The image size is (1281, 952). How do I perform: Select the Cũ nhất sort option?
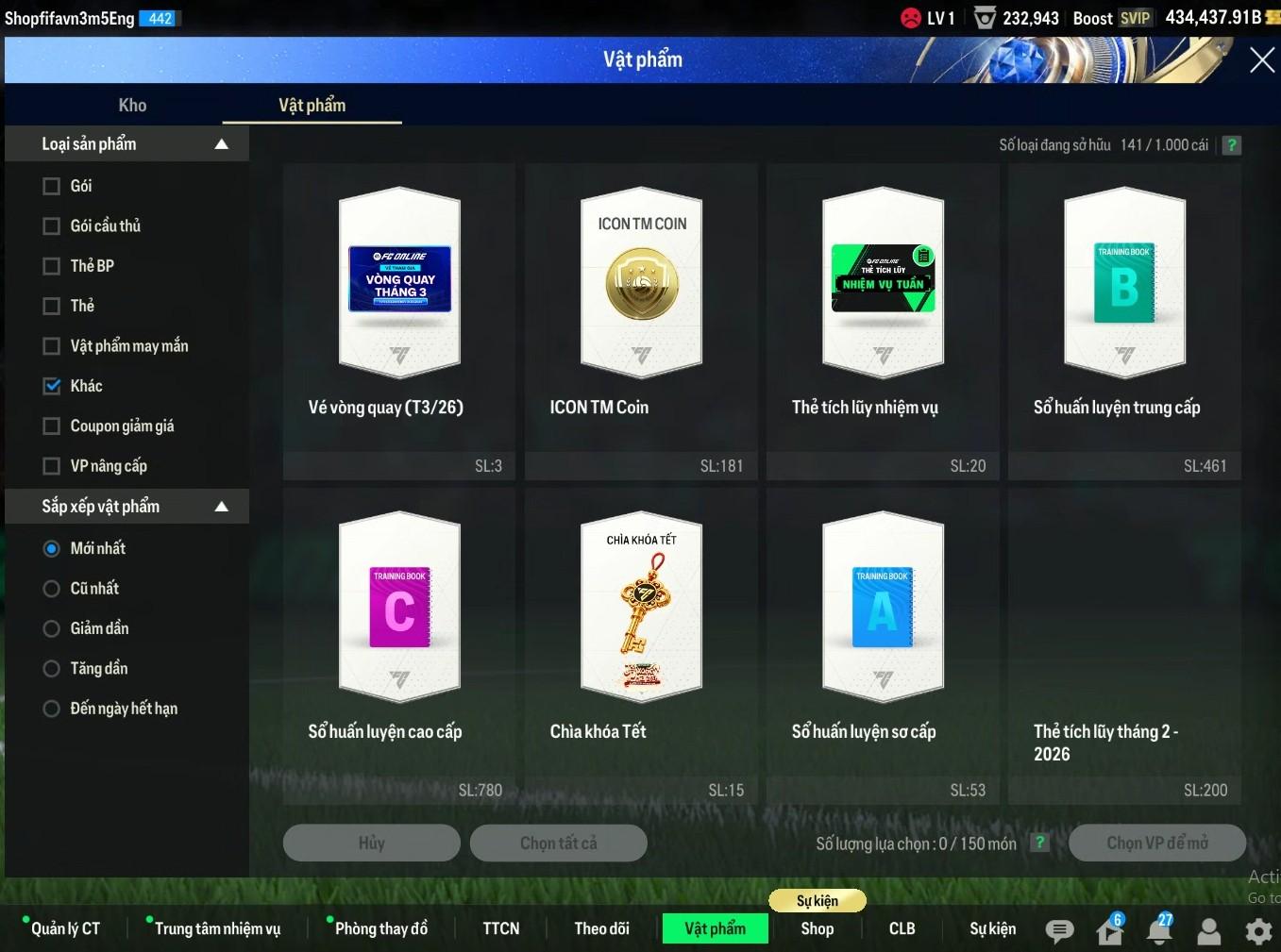point(52,589)
